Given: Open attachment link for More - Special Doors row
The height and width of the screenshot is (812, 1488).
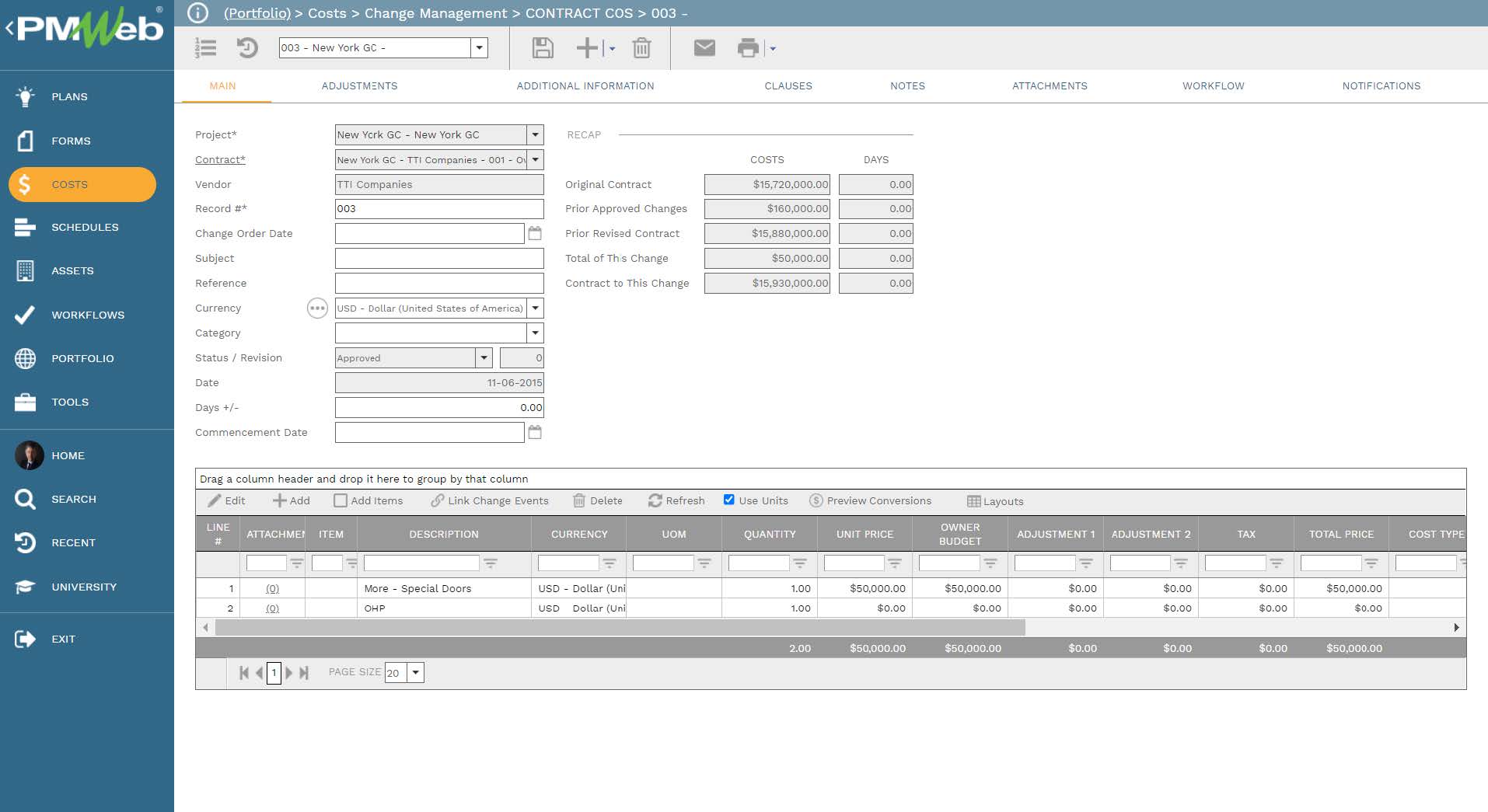Looking at the screenshot, I should (x=272, y=589).
